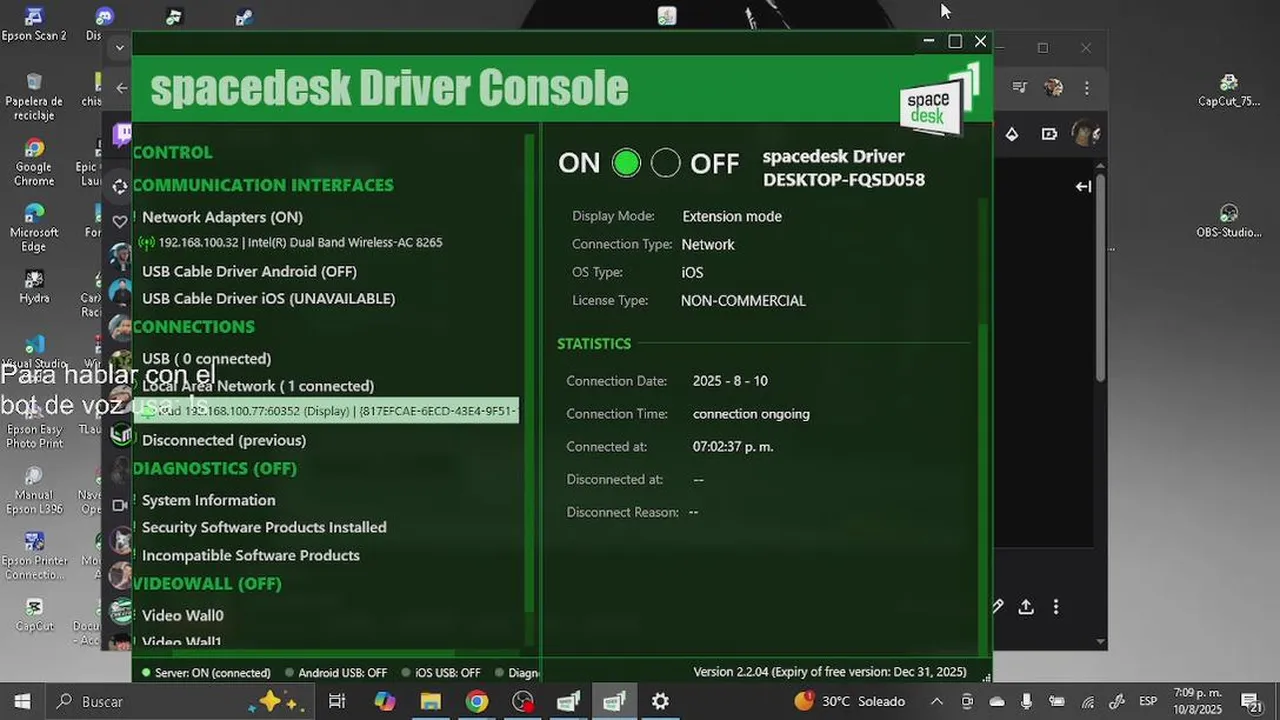
Task: Select the highlighted 192.168.100.77 display connection
Action: tap(326, 411)
